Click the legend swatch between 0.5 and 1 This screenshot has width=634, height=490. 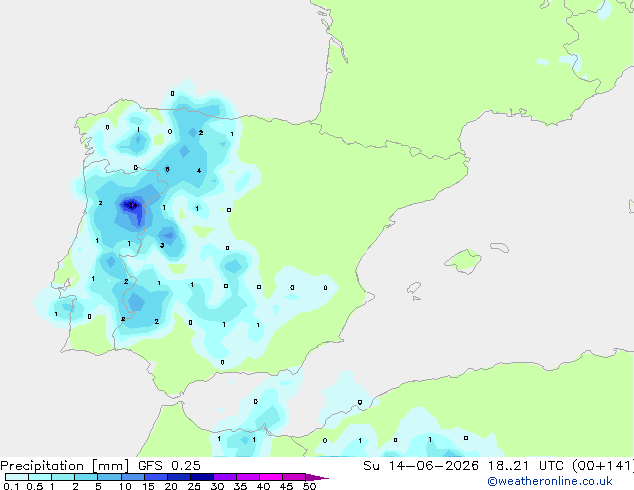click(40, 477)
